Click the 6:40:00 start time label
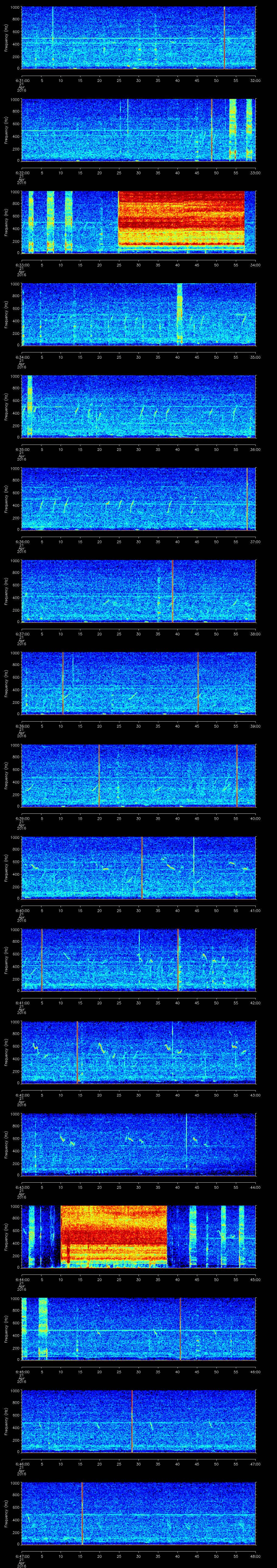 coord(22,910)
